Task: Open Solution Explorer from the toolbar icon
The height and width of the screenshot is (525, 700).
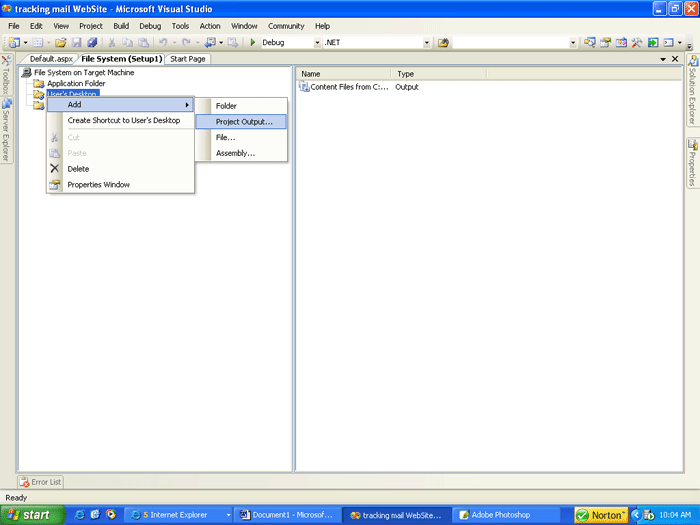Action: (590, 42)
